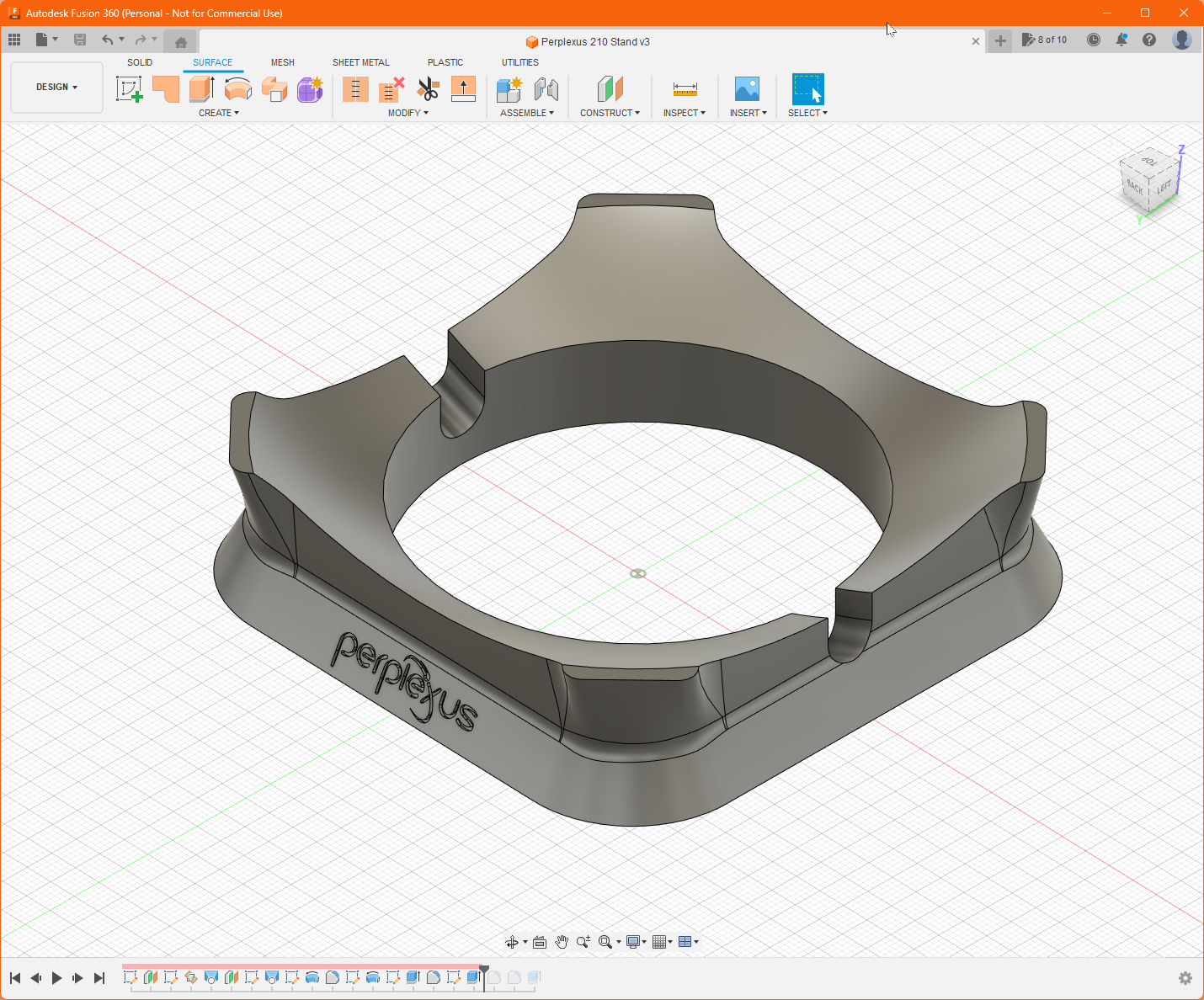
Task: Click the timeline history marker handle
Action: point(484,971)
